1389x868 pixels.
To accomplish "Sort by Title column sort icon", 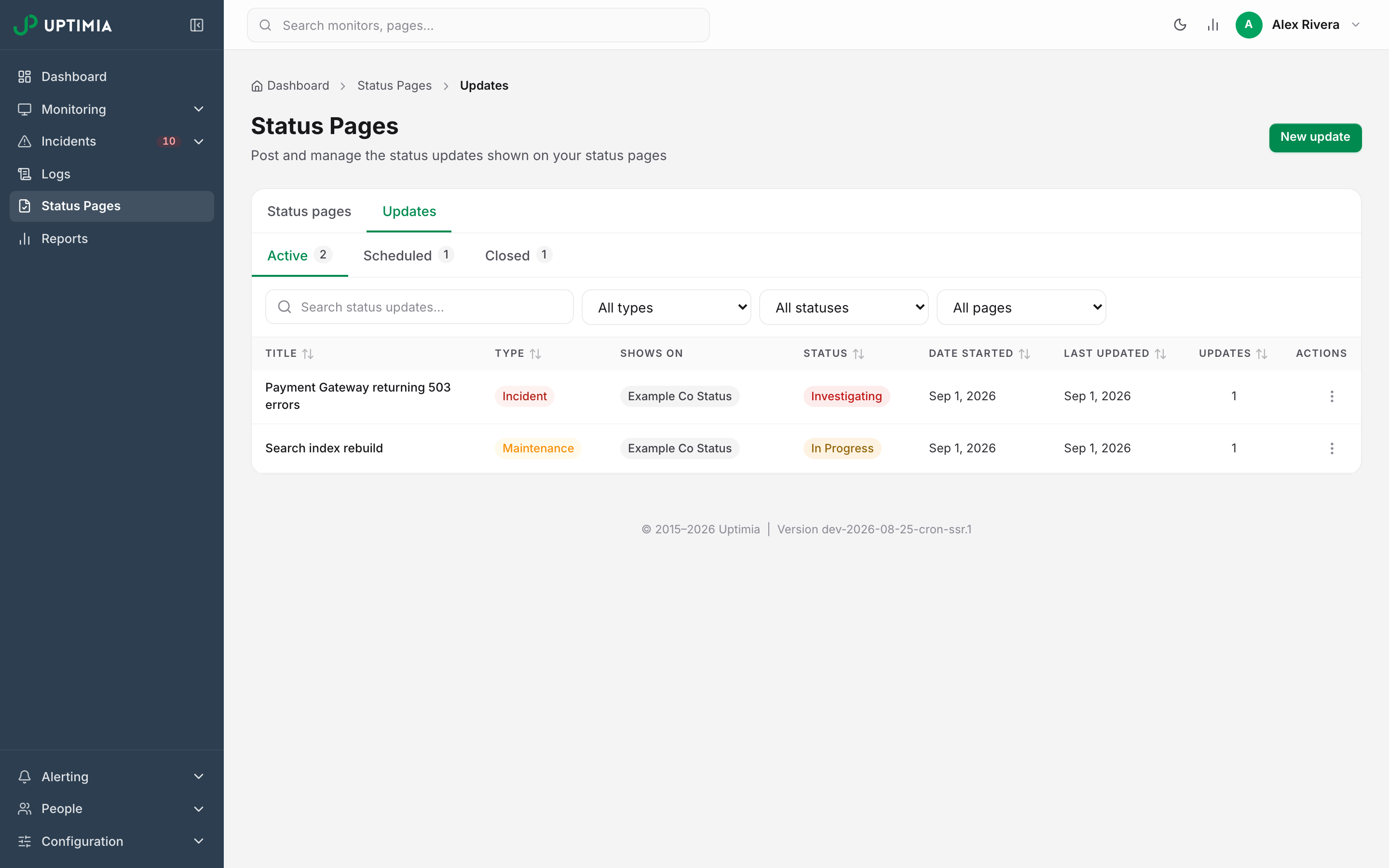I will click(308, 354).
